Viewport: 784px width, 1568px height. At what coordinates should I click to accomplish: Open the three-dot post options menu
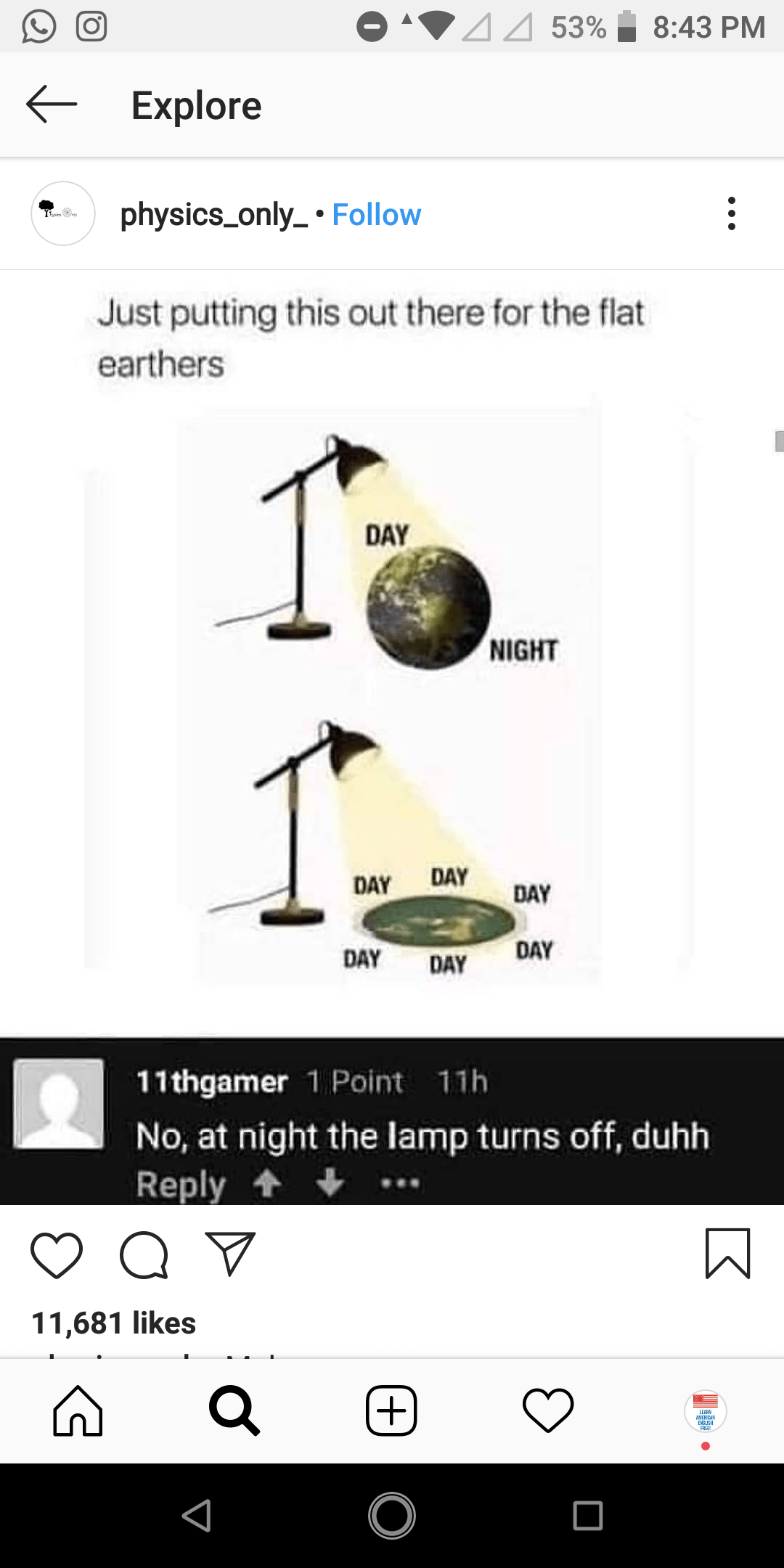coord(731,213)
